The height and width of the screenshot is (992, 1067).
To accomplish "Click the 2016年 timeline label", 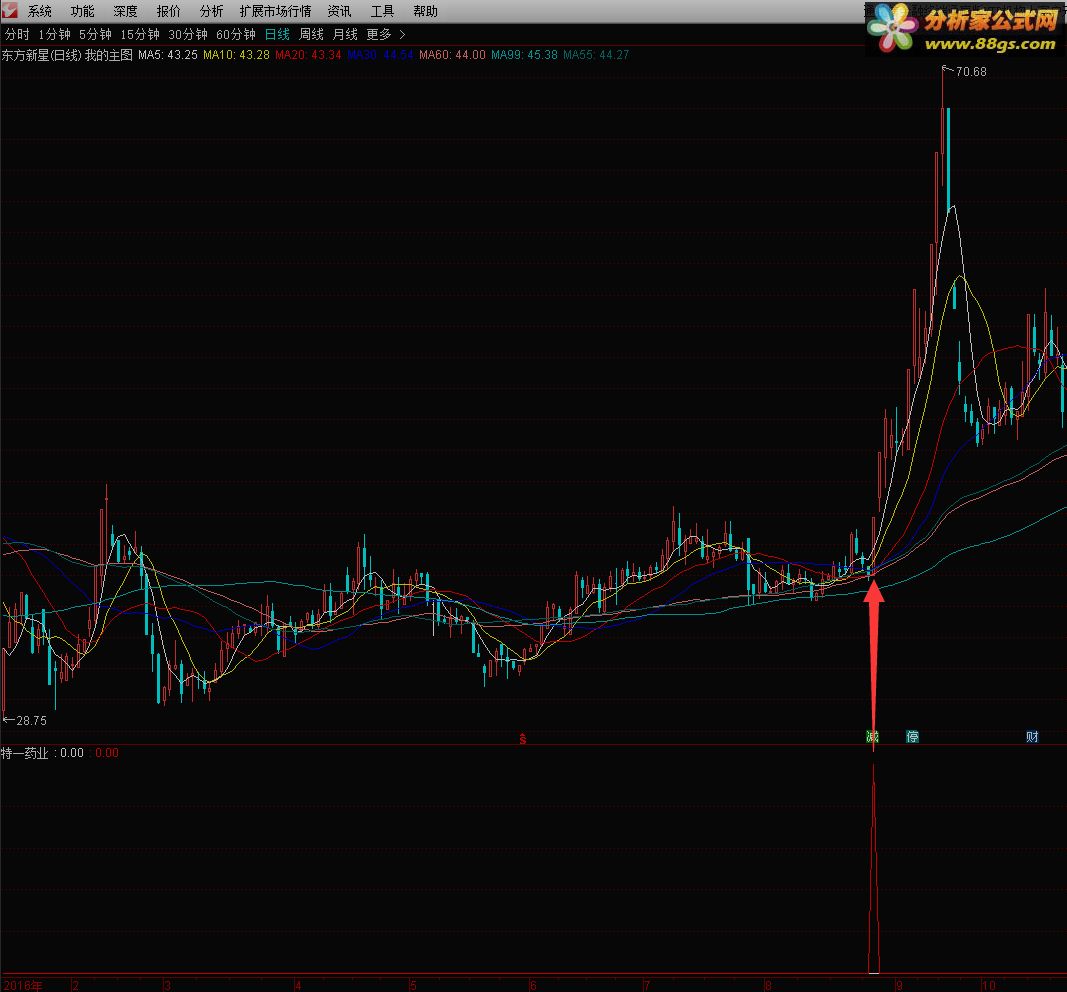I will (x=22, y=985).
